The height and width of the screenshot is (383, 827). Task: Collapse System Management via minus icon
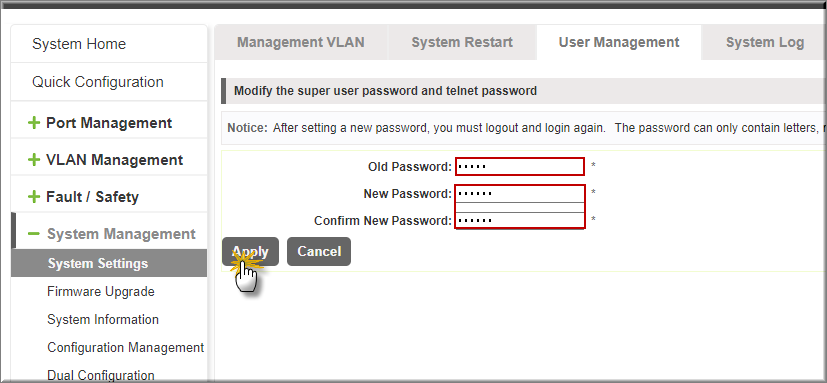click(x=34, y=234)
